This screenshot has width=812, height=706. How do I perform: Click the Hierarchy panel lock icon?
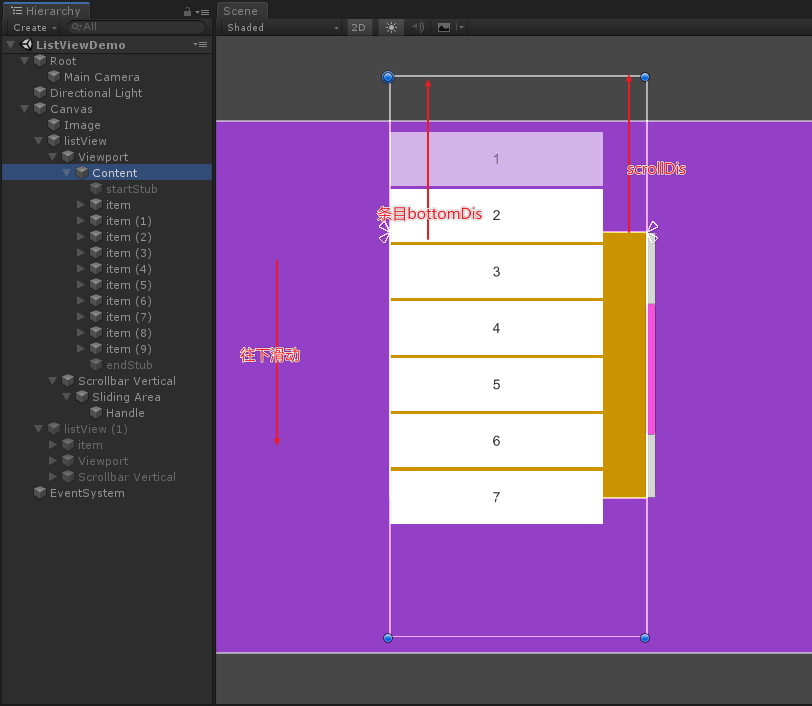(x=187, y=11)
